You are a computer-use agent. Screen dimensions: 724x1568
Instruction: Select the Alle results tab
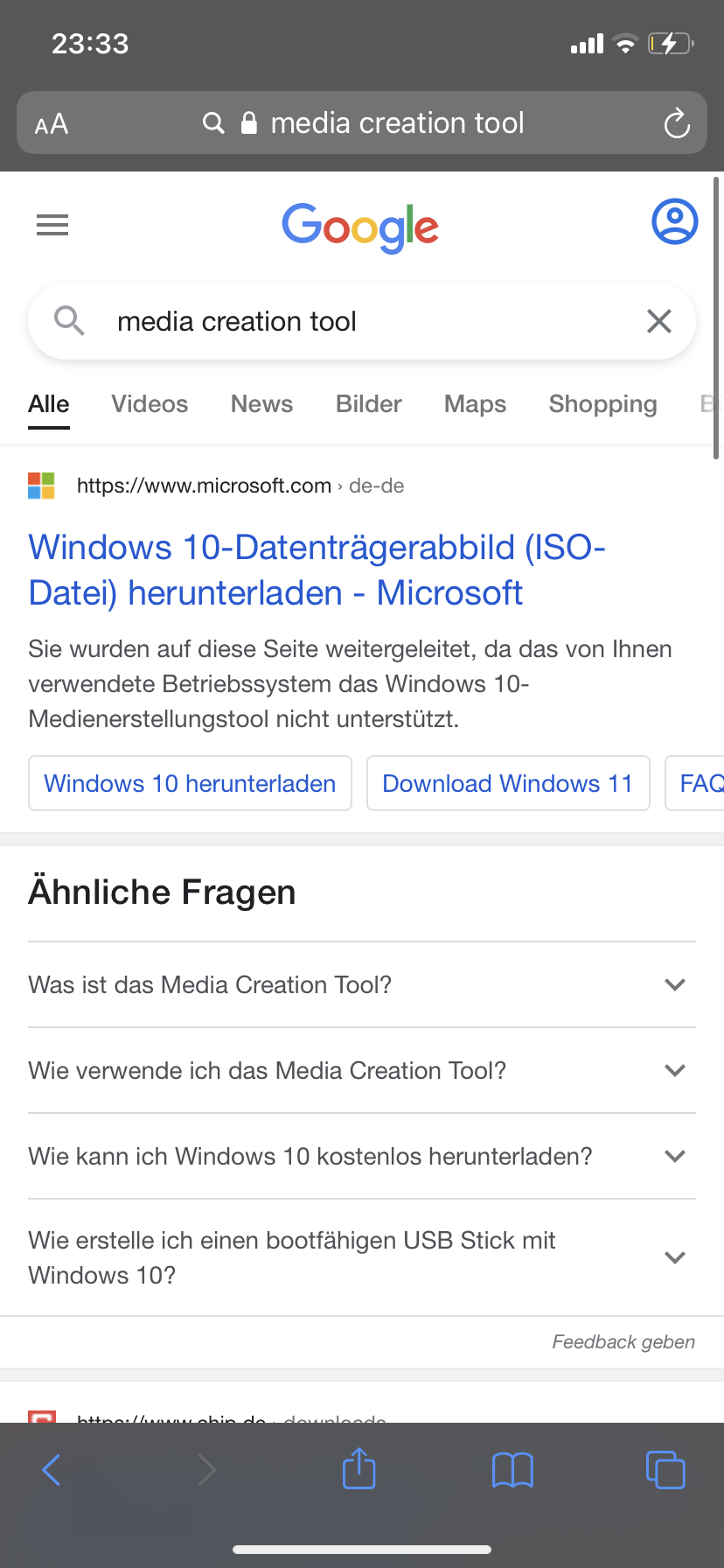pyautogui.click(x=49, y=404)
